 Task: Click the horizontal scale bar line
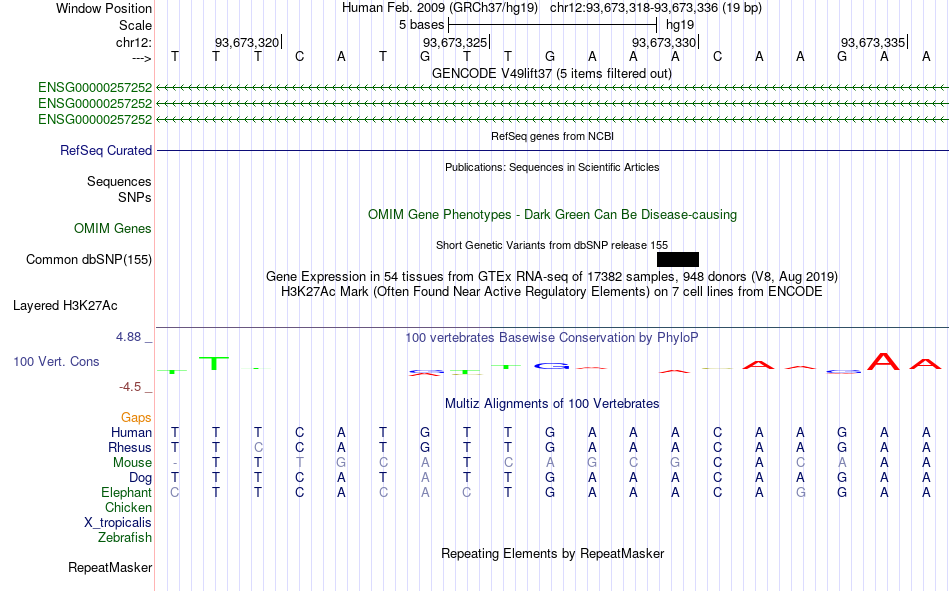coord(553,25)
